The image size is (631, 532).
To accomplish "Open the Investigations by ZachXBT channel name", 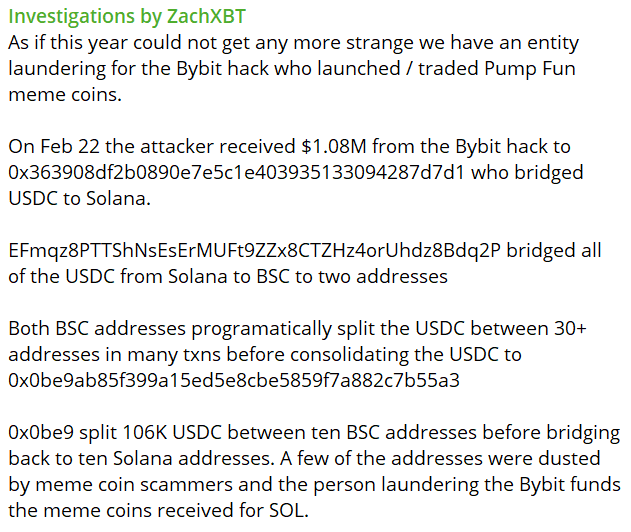I will coord(127,17).
